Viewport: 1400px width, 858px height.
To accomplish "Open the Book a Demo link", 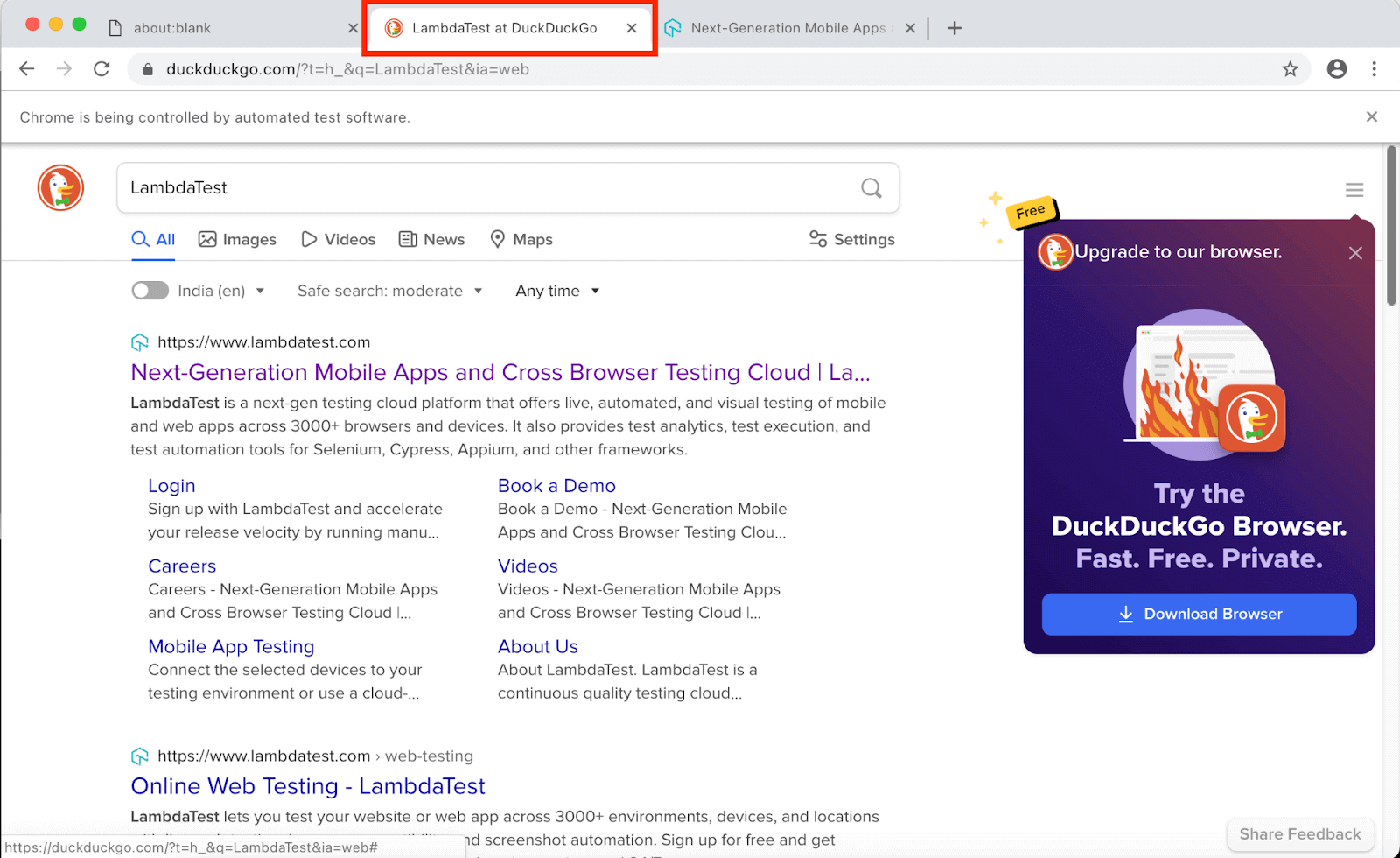I will [556, 486].
